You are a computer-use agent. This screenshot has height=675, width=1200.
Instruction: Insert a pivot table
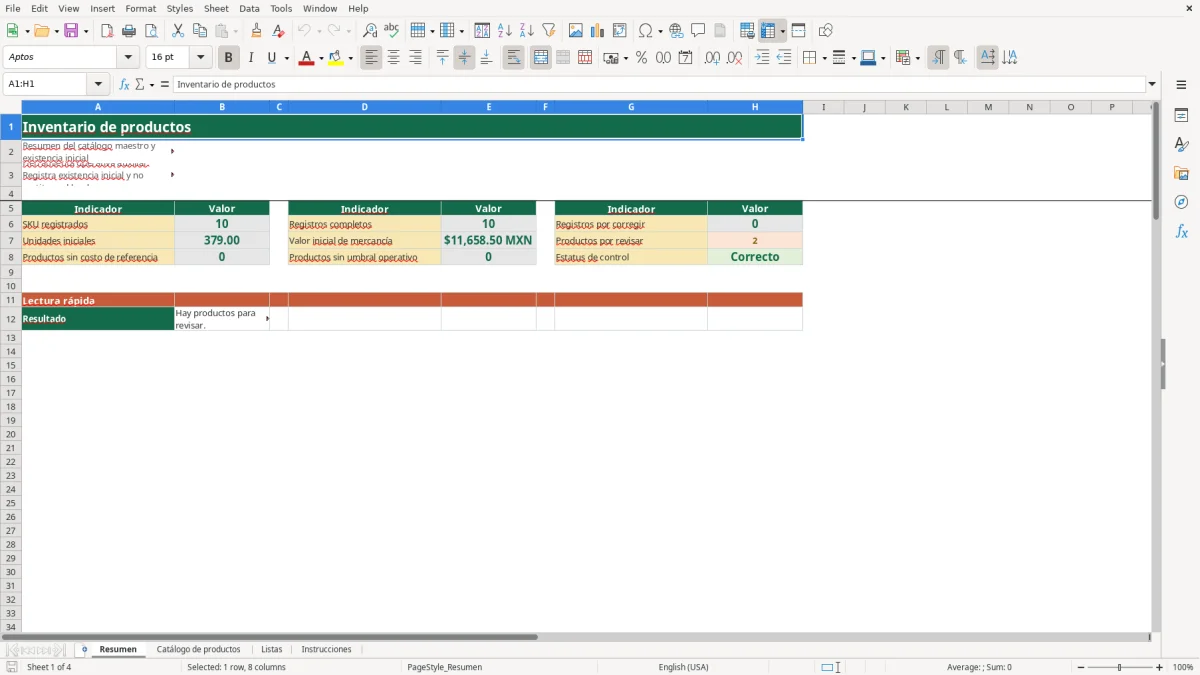pos(620,31)
